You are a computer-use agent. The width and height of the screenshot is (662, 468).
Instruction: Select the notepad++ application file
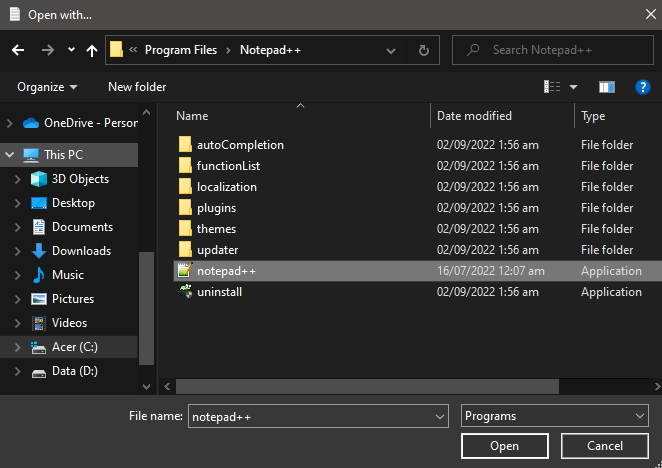(x=418, y=271)
